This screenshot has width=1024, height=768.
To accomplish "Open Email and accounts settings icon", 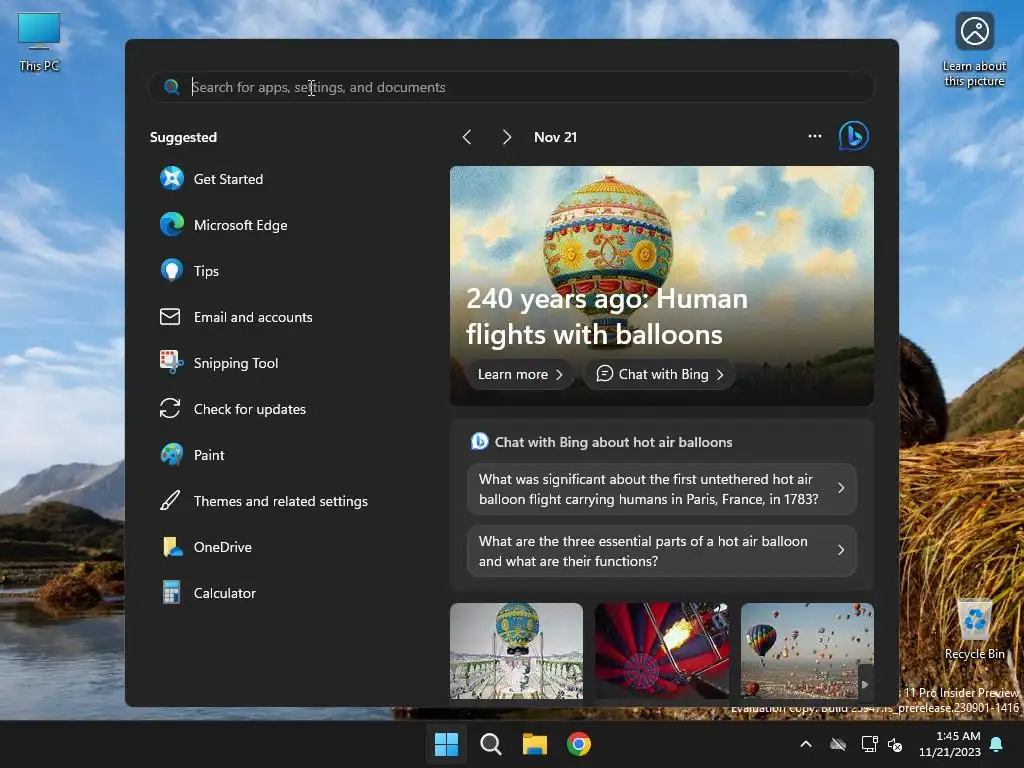I will click(170, 317).
